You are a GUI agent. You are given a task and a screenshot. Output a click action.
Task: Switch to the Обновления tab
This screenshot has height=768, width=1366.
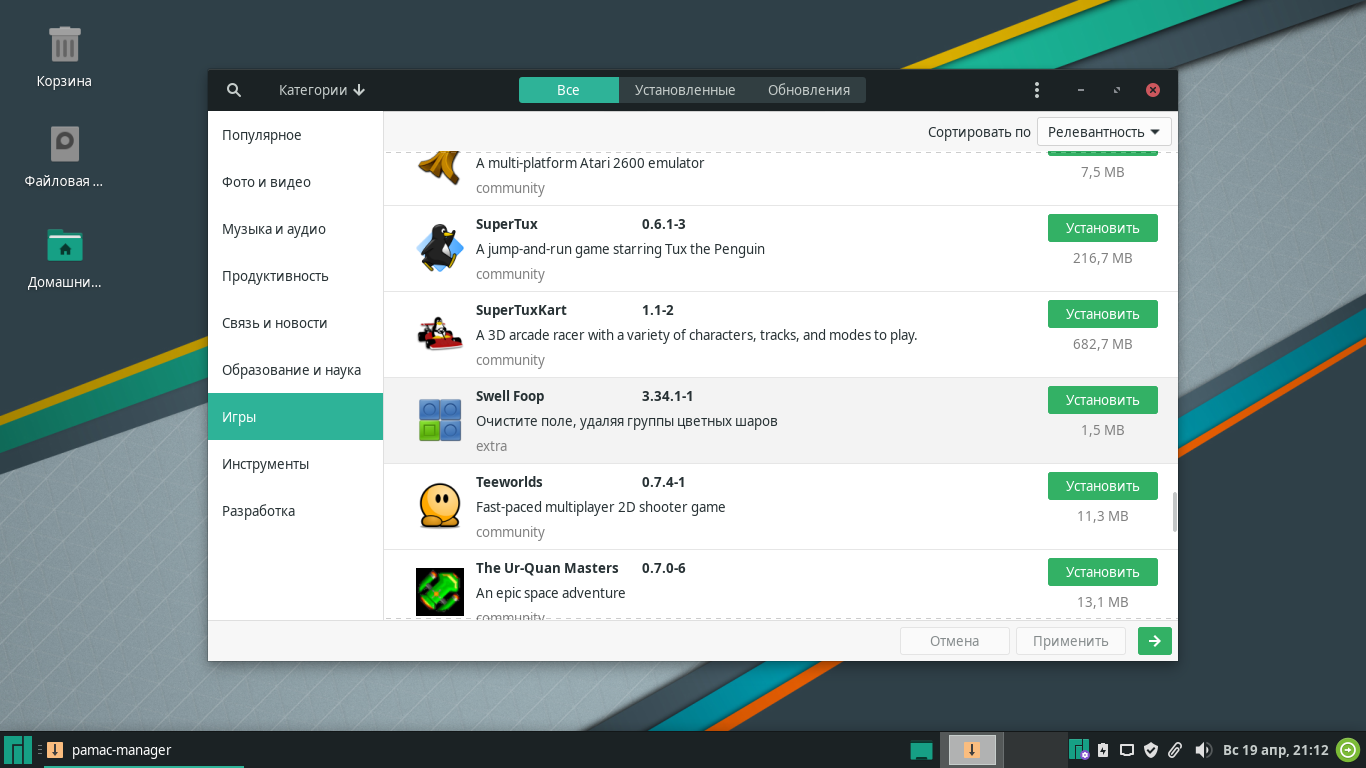(x=809, y=90)
